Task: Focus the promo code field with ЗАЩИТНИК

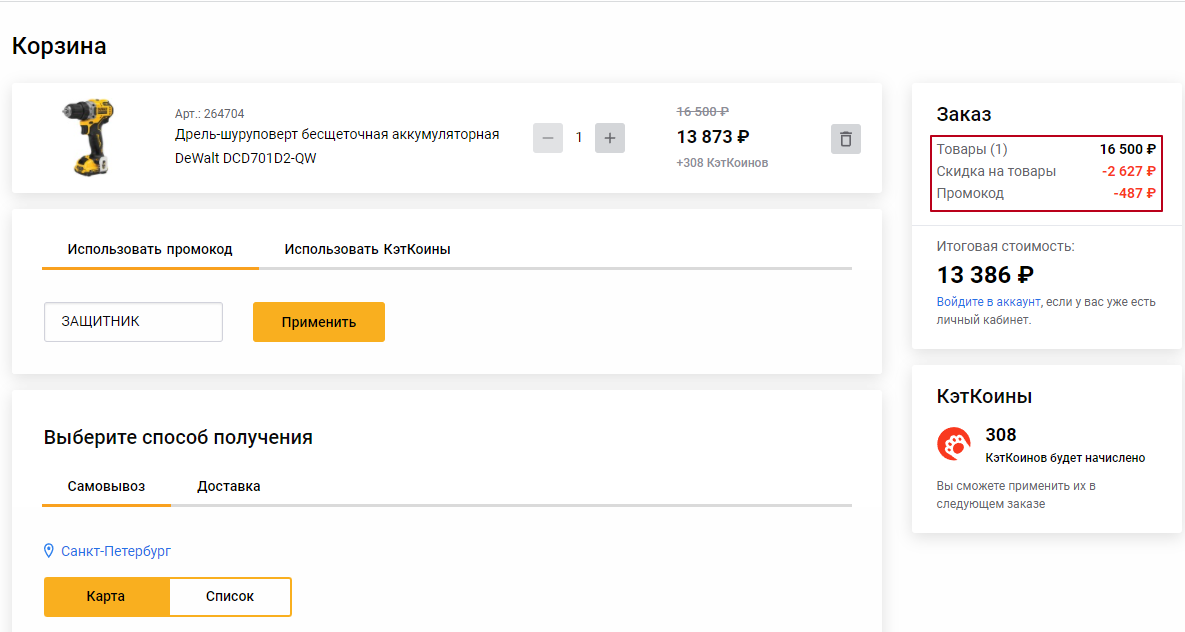Action: click(133, 322)
